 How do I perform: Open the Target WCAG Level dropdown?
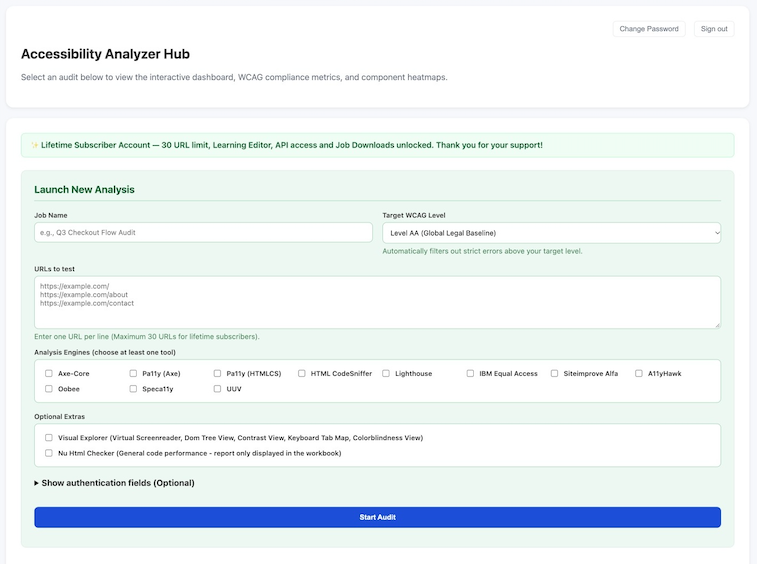pyautogui.click(x=551, y=233)
